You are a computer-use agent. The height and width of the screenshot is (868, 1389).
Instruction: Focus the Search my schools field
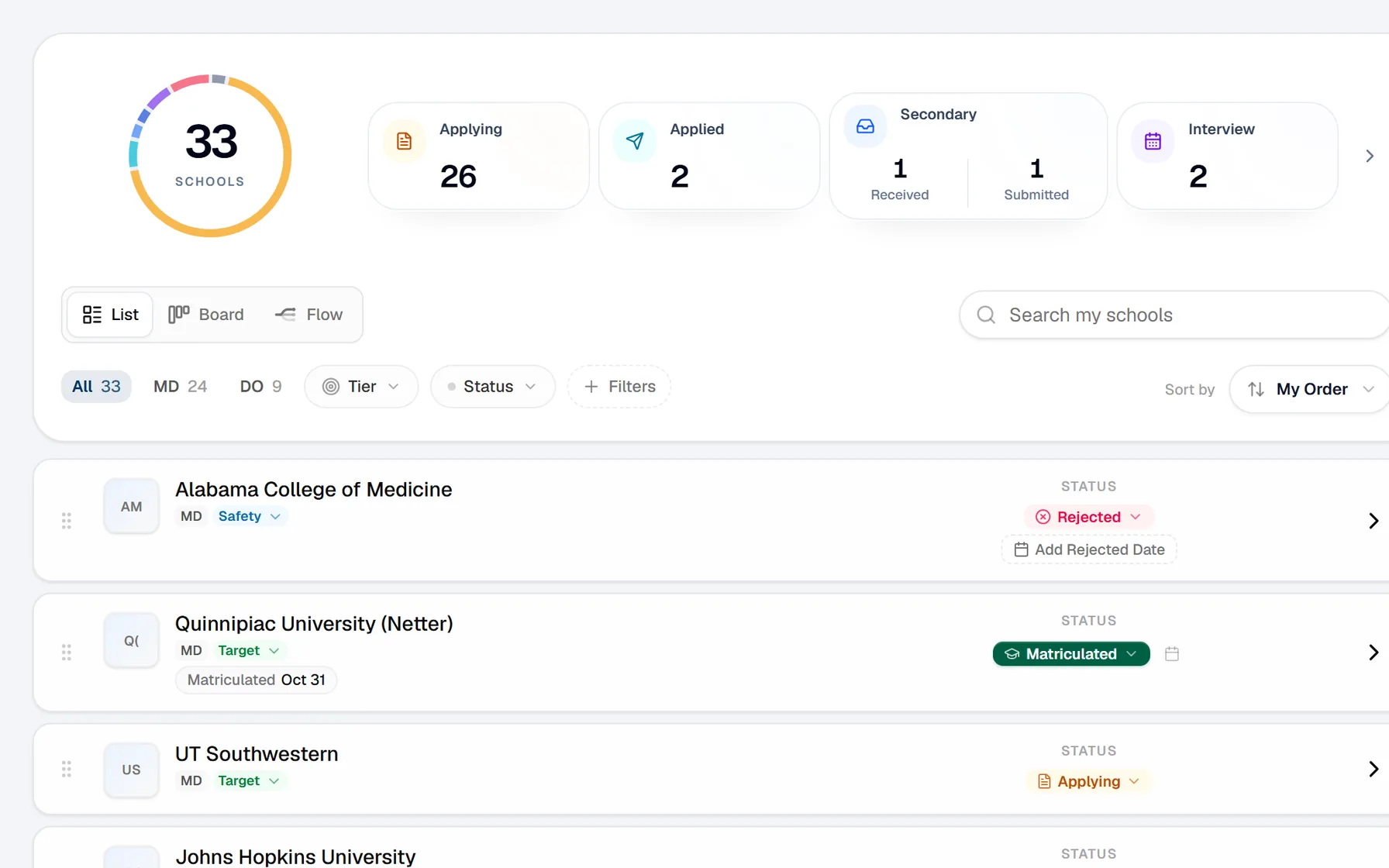[1174, 315]
